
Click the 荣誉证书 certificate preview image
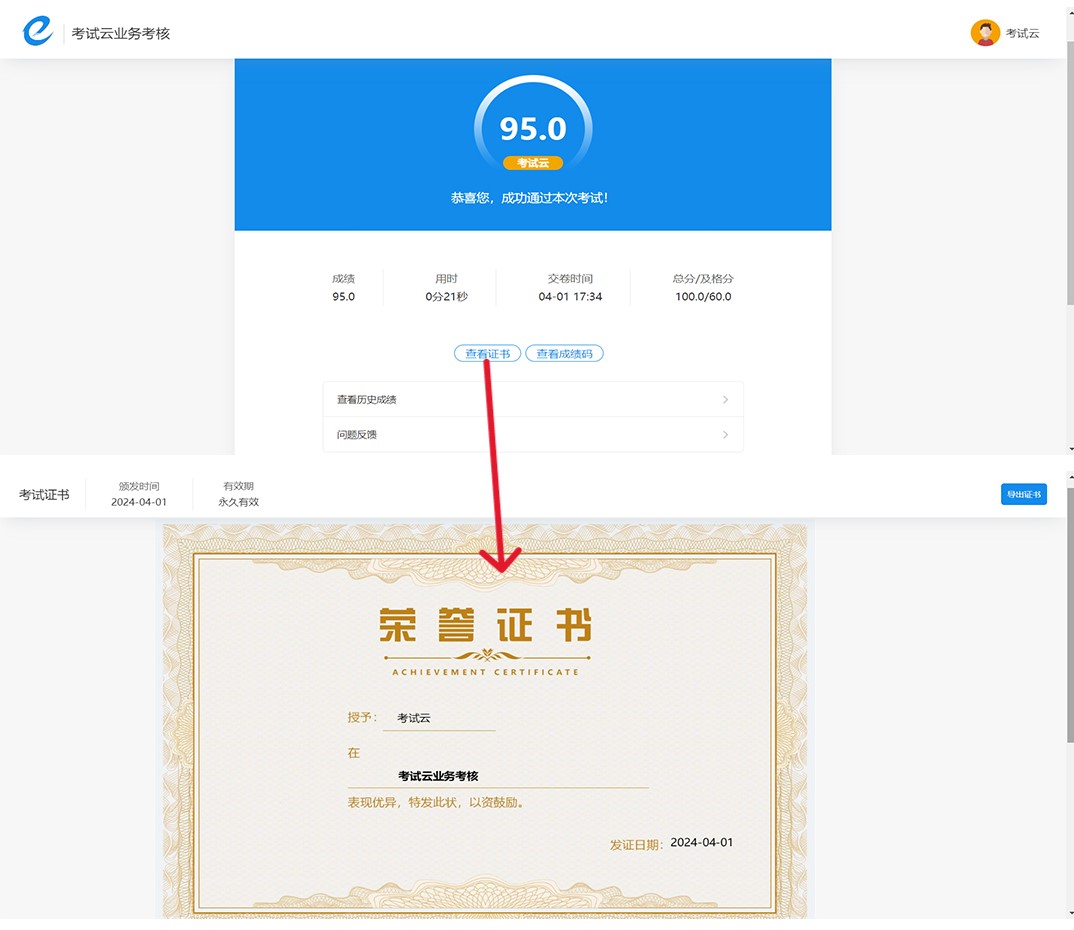(485, 720)
